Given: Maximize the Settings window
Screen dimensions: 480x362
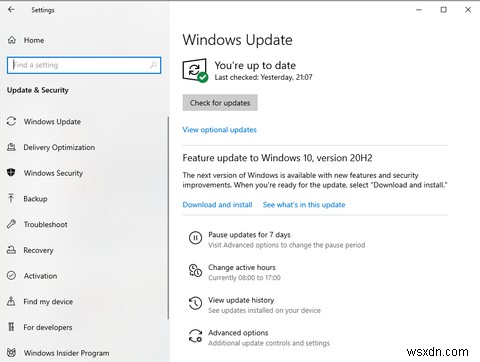Looking at the screenshot, I should coord(444,10).
